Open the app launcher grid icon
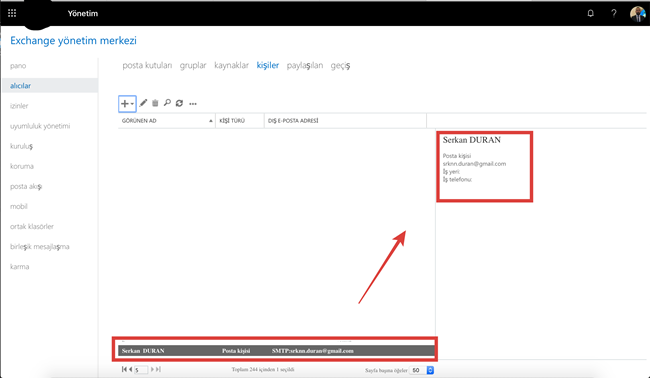Screen dimensions: 650x378 tap(12, 13)
